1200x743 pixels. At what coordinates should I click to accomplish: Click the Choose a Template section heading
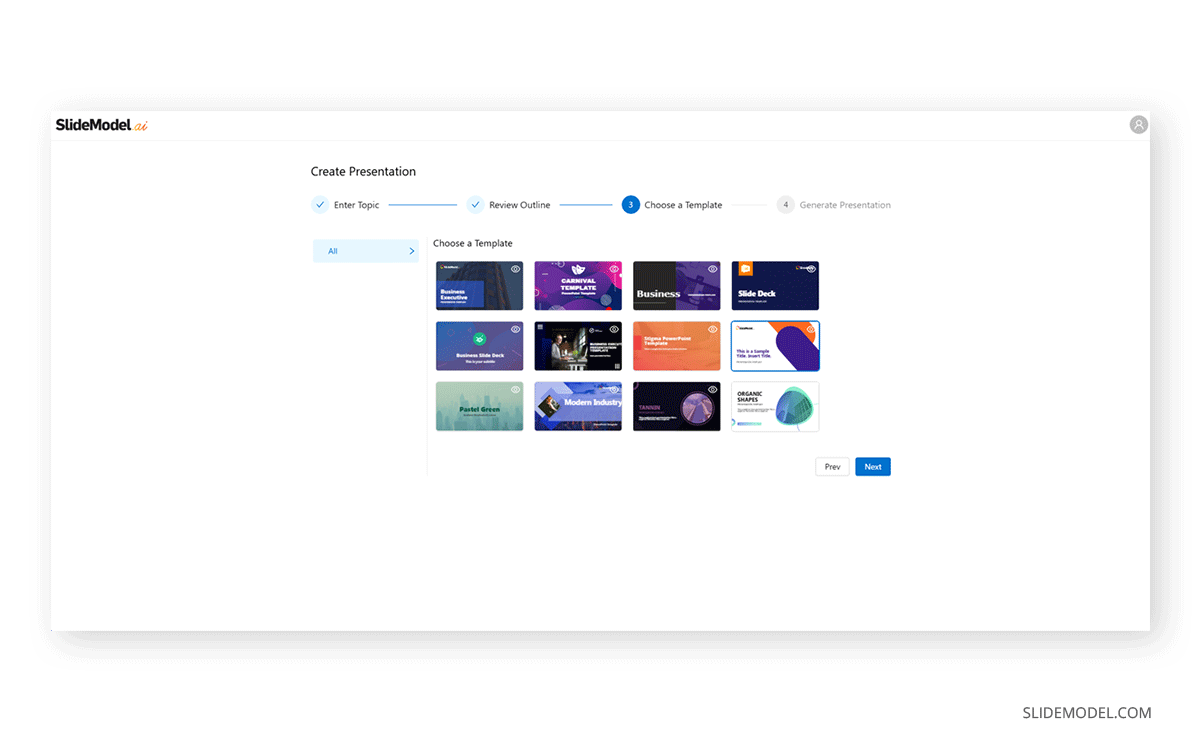[473, 243]
